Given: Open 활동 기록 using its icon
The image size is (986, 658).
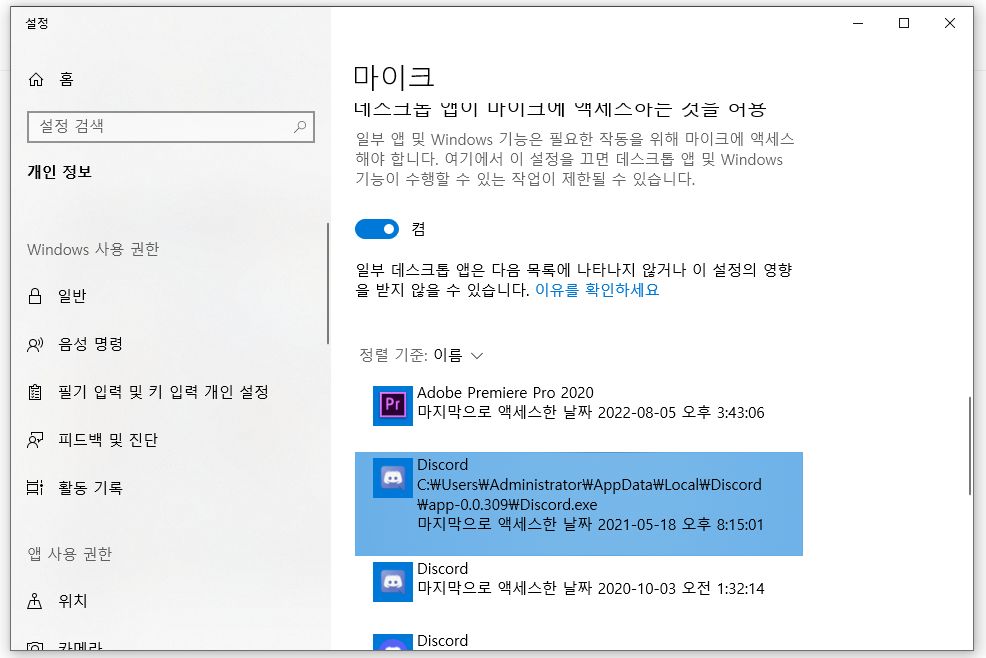Looking at the screenshot, I should click(36, 487).
